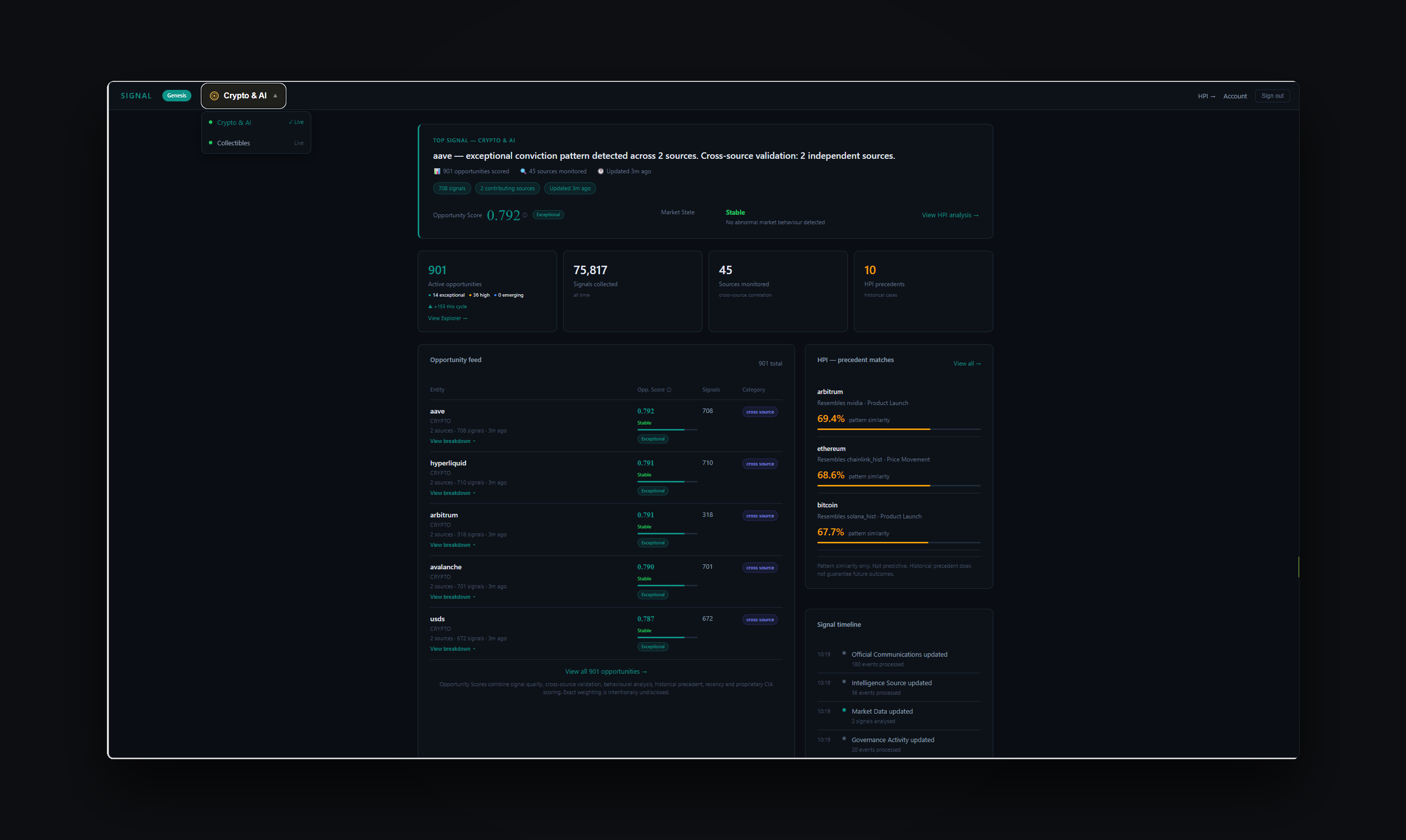1406x840 pixels.
Task: Open the 901 Active opportunities card
Action: tap(487, 292)
